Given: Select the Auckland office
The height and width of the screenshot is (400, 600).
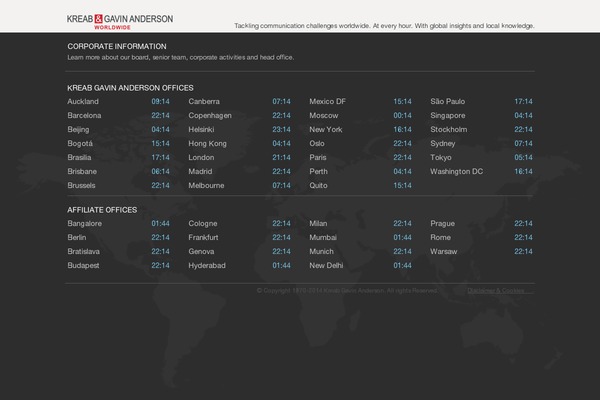Looking at the screenshot, I should [84, 102].
